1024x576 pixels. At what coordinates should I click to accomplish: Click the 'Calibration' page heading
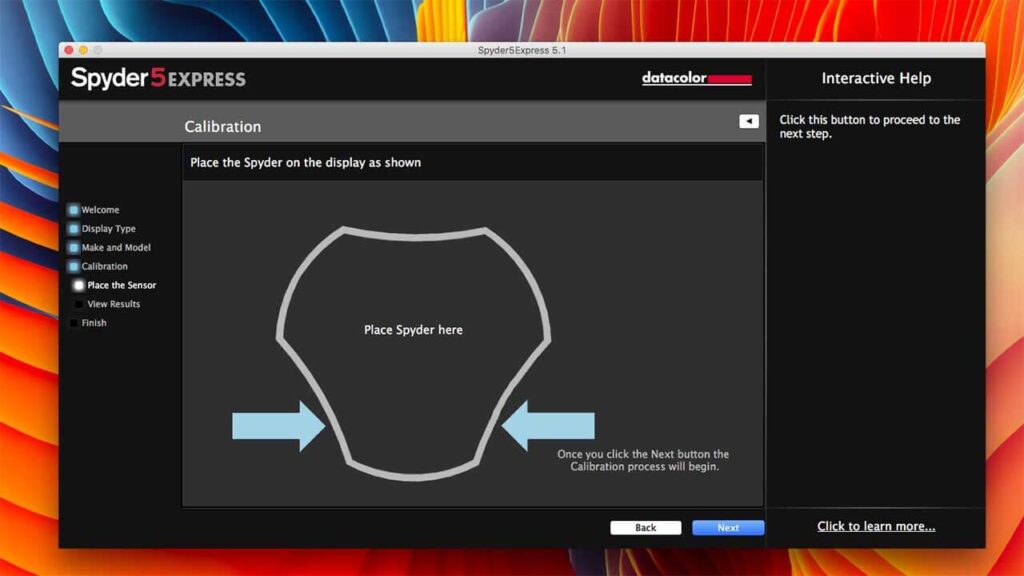click(223, 127)
